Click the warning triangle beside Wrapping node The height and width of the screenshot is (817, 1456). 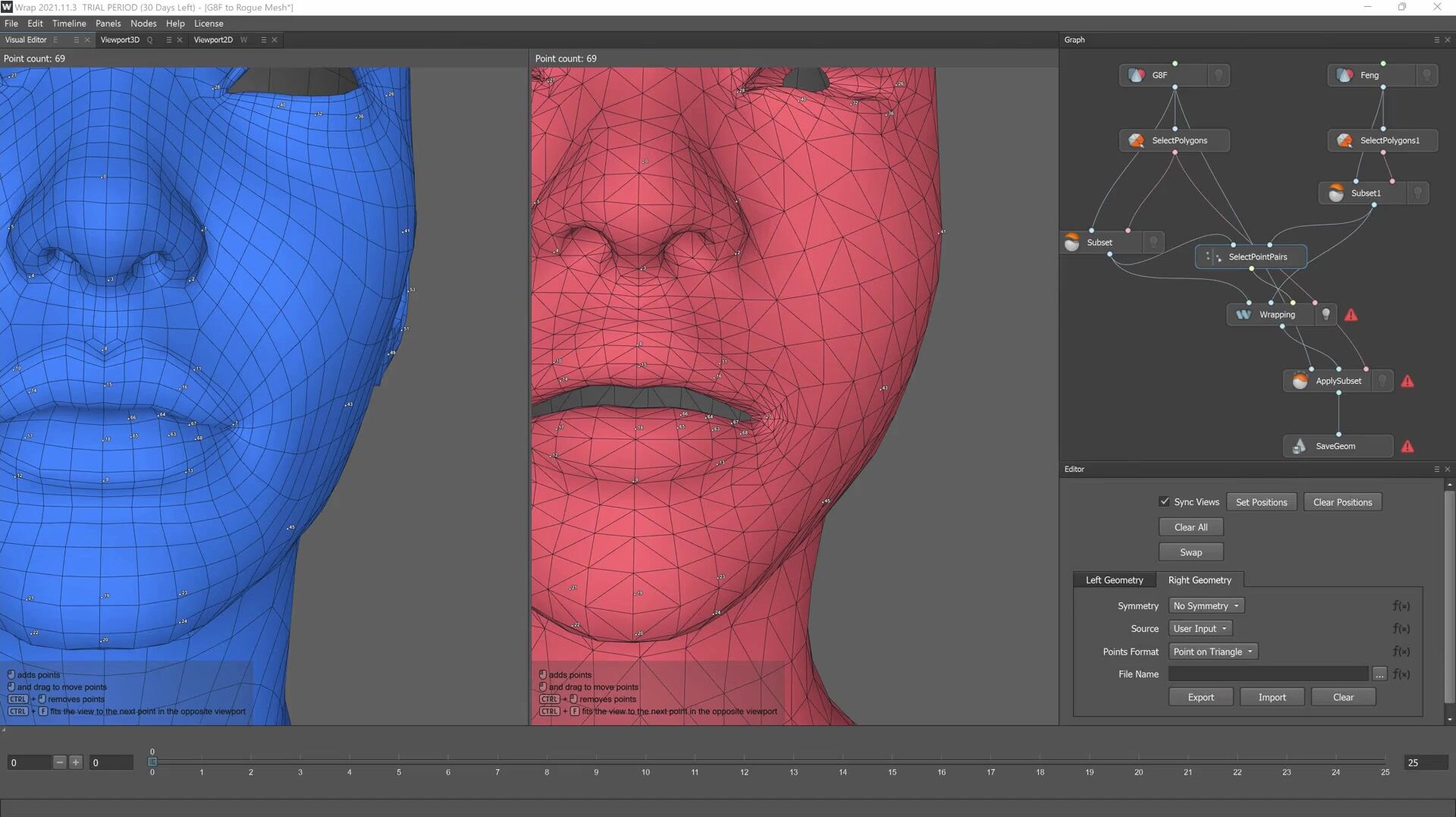(1351, 315)
